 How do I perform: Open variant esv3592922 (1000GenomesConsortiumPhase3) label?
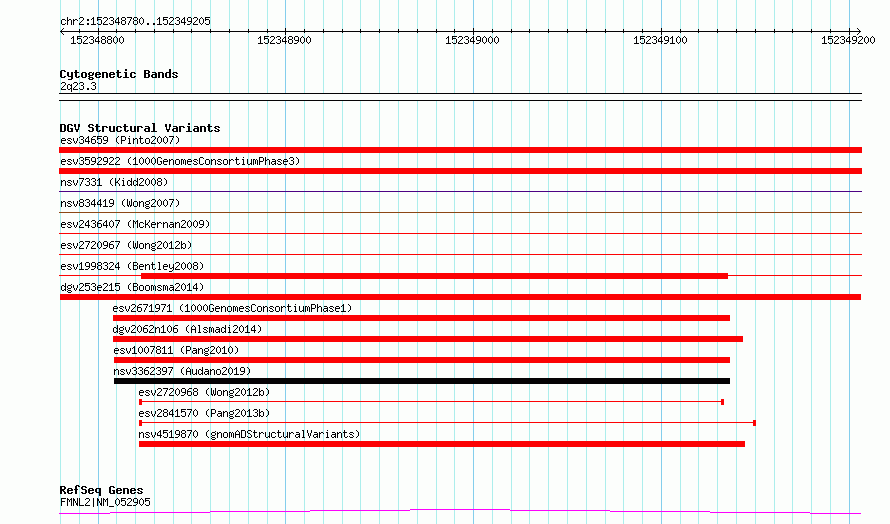pyautogui.click(x=180, y=161)
